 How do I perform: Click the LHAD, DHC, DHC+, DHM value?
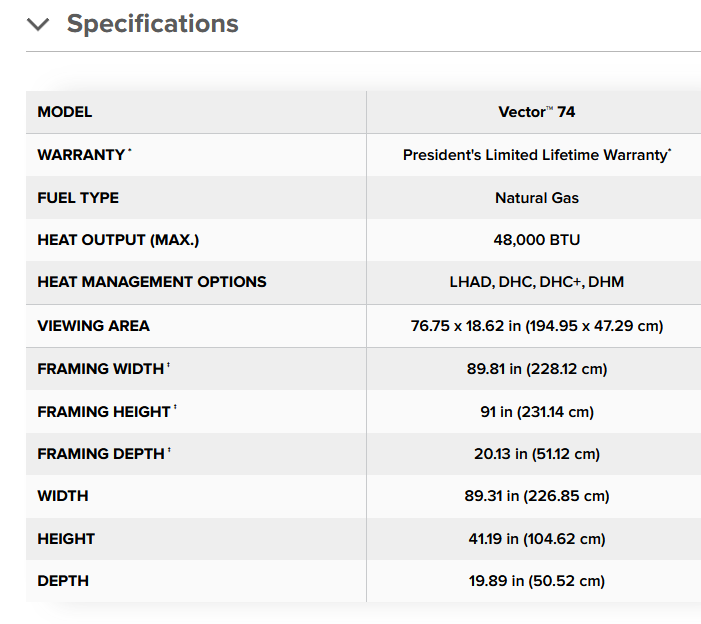pos(536,282)
